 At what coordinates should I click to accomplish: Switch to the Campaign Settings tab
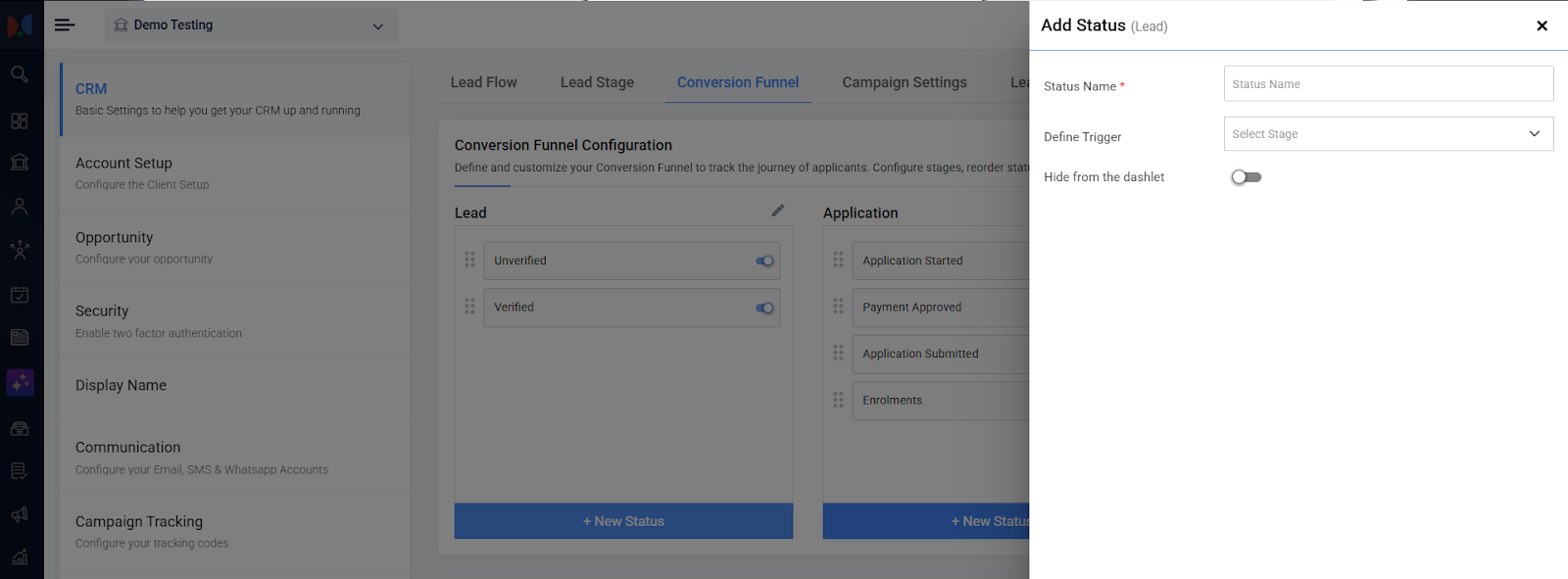tap(904, 83)
